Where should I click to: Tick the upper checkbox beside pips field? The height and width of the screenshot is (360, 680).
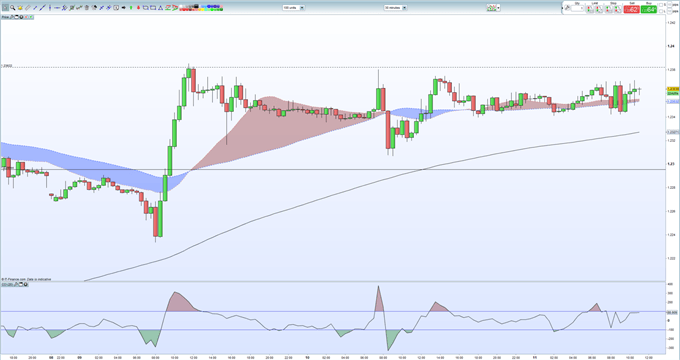(x=661, y=5)
